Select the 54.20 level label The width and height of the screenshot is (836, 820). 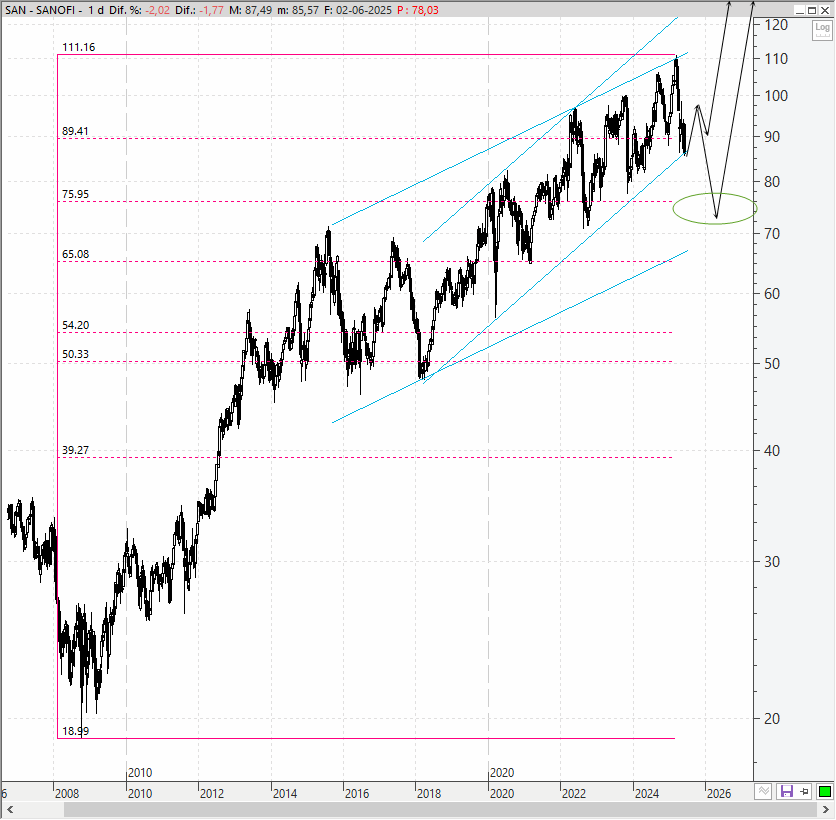[x=75, y=325]
